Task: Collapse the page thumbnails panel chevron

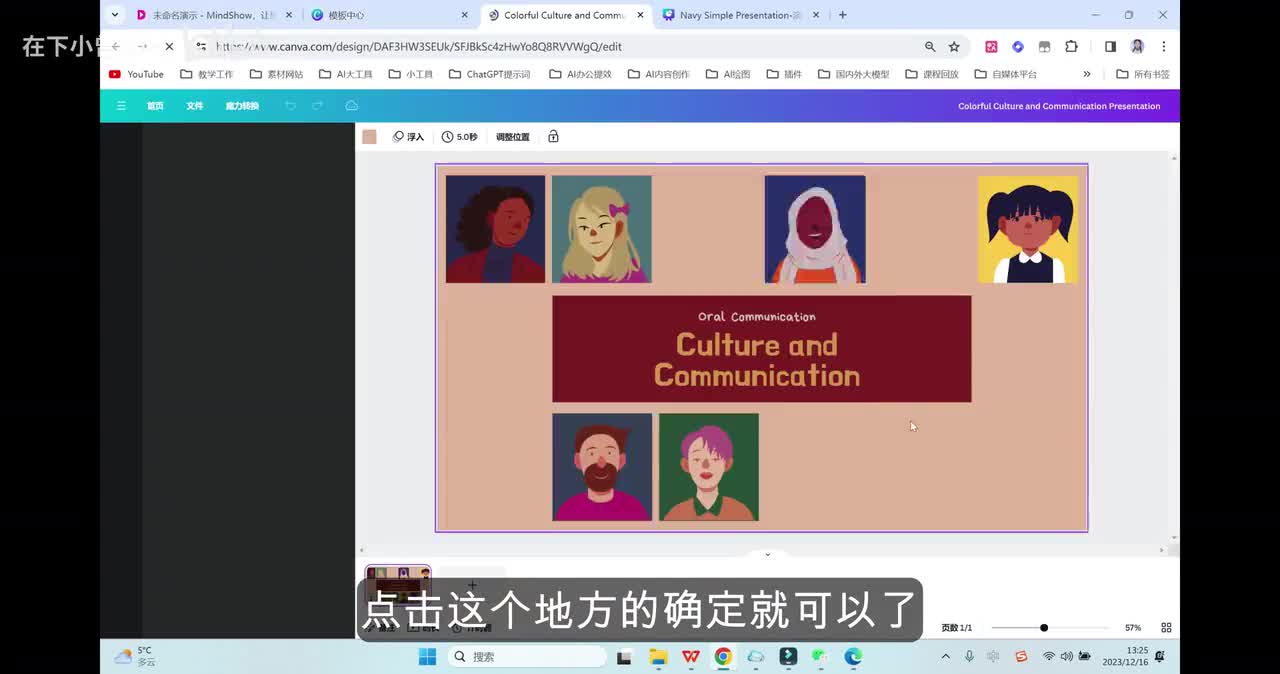Action: (x=767, y=554)
